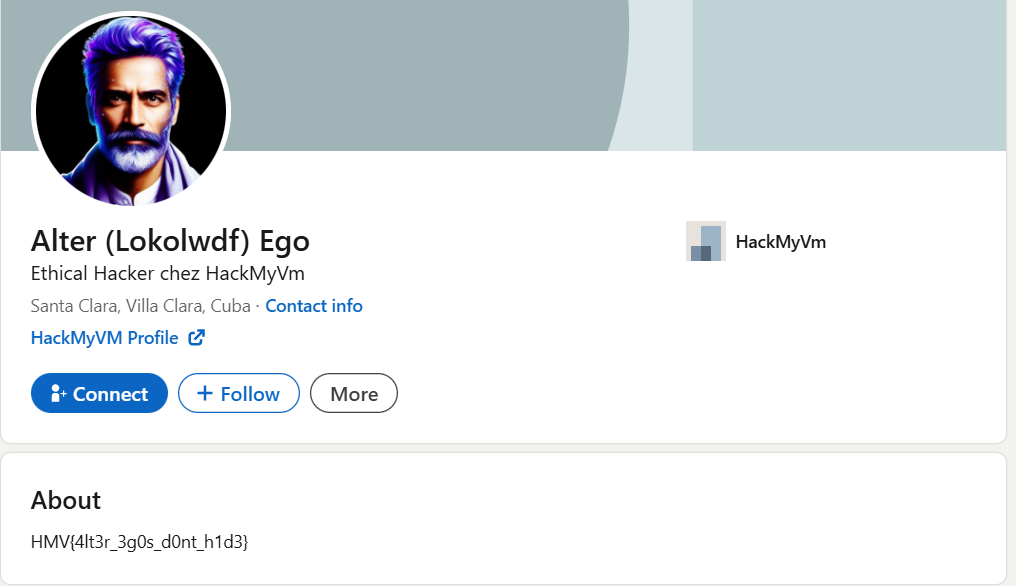Open the Contact info link
The height and width of the screenshot is (586, 1016).
(314, 306)
